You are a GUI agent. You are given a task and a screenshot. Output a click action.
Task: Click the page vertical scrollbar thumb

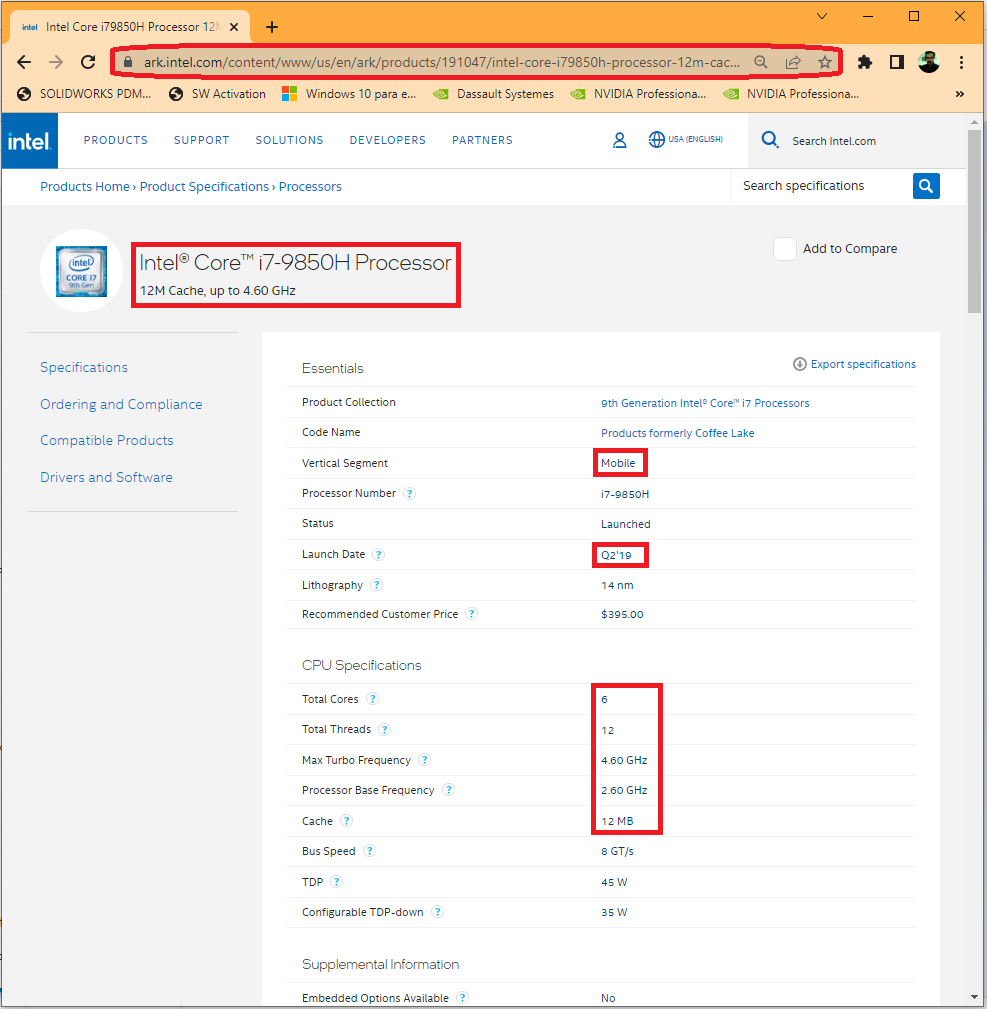(x=974, y=221)
